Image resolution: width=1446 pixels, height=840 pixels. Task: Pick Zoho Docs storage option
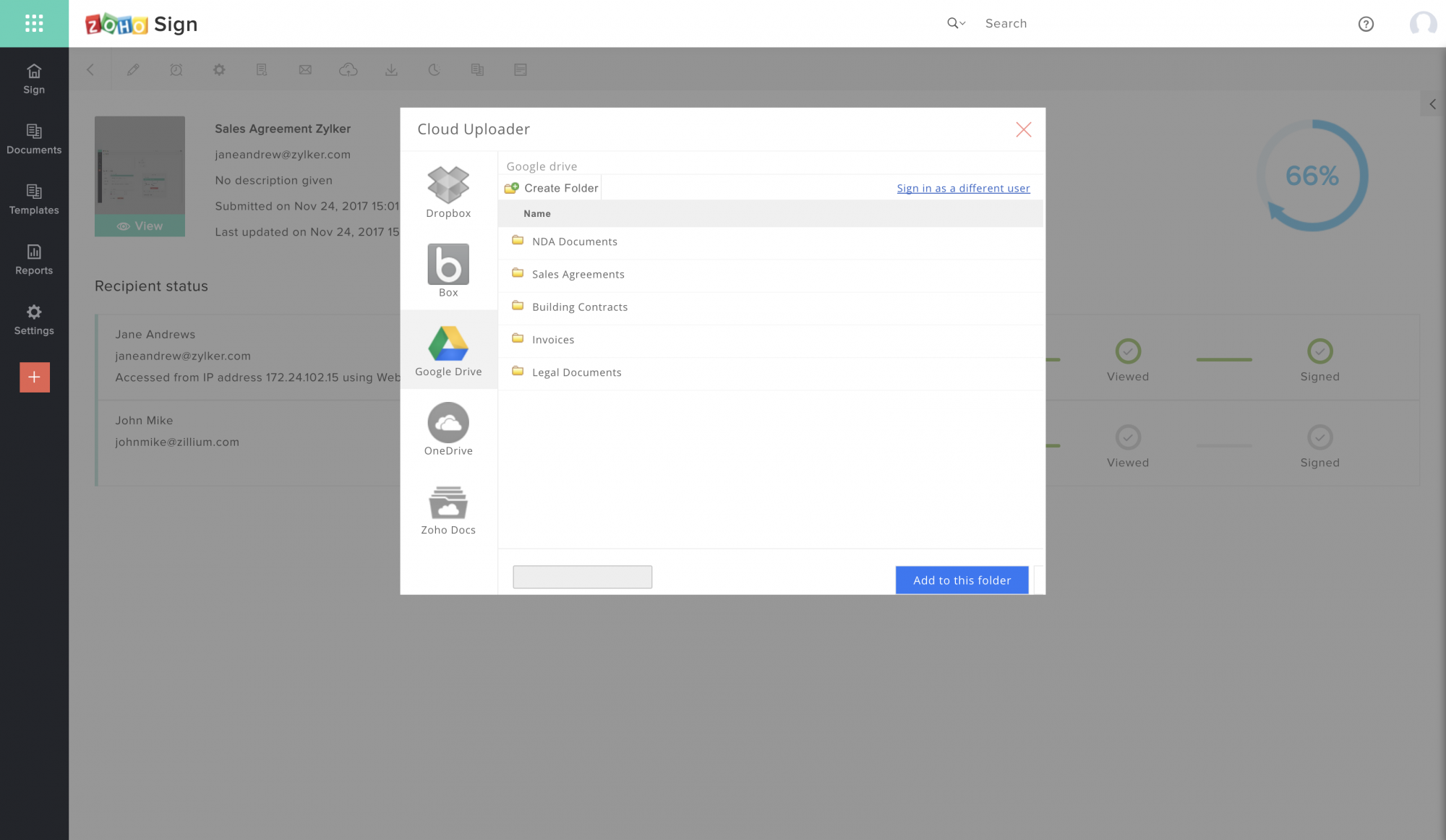[x=448, y=508]
